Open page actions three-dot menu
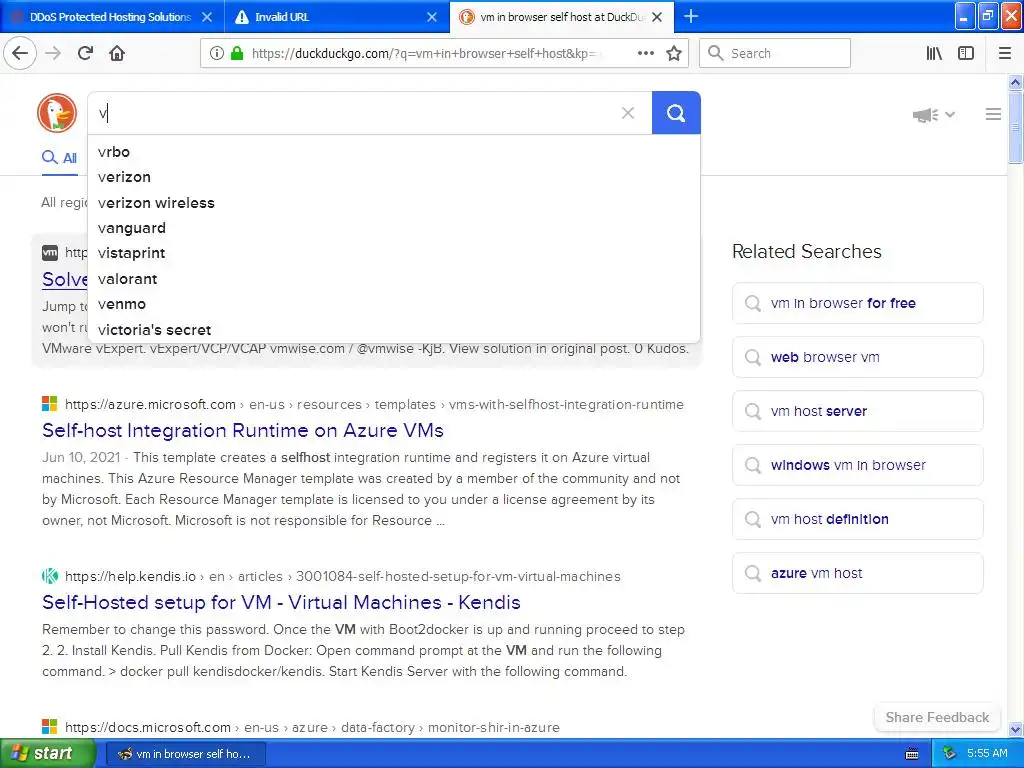 tap(645, 53)
